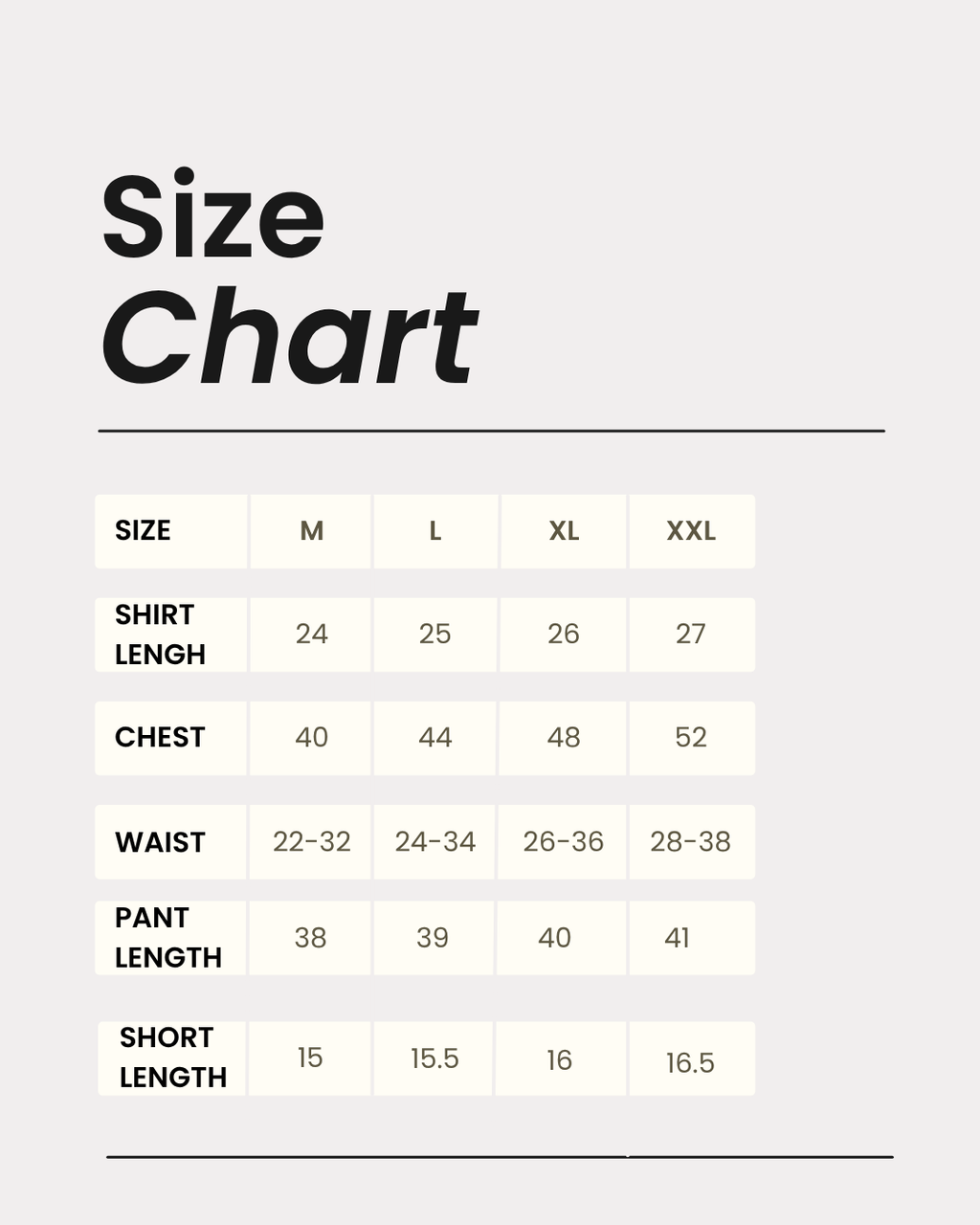Select the XL size column header

564,531
